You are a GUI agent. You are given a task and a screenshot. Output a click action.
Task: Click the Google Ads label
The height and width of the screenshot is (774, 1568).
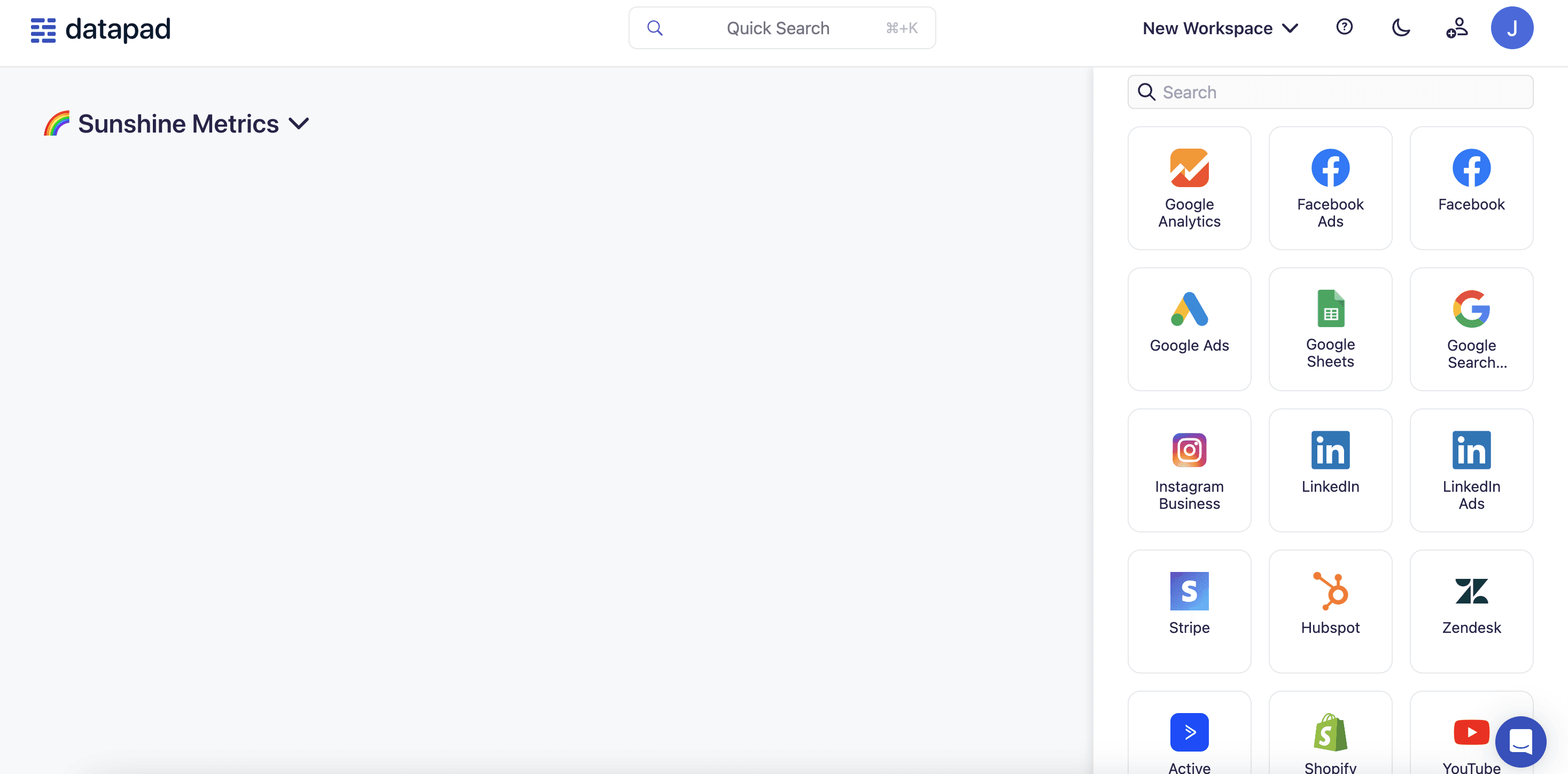[1189, 345]
